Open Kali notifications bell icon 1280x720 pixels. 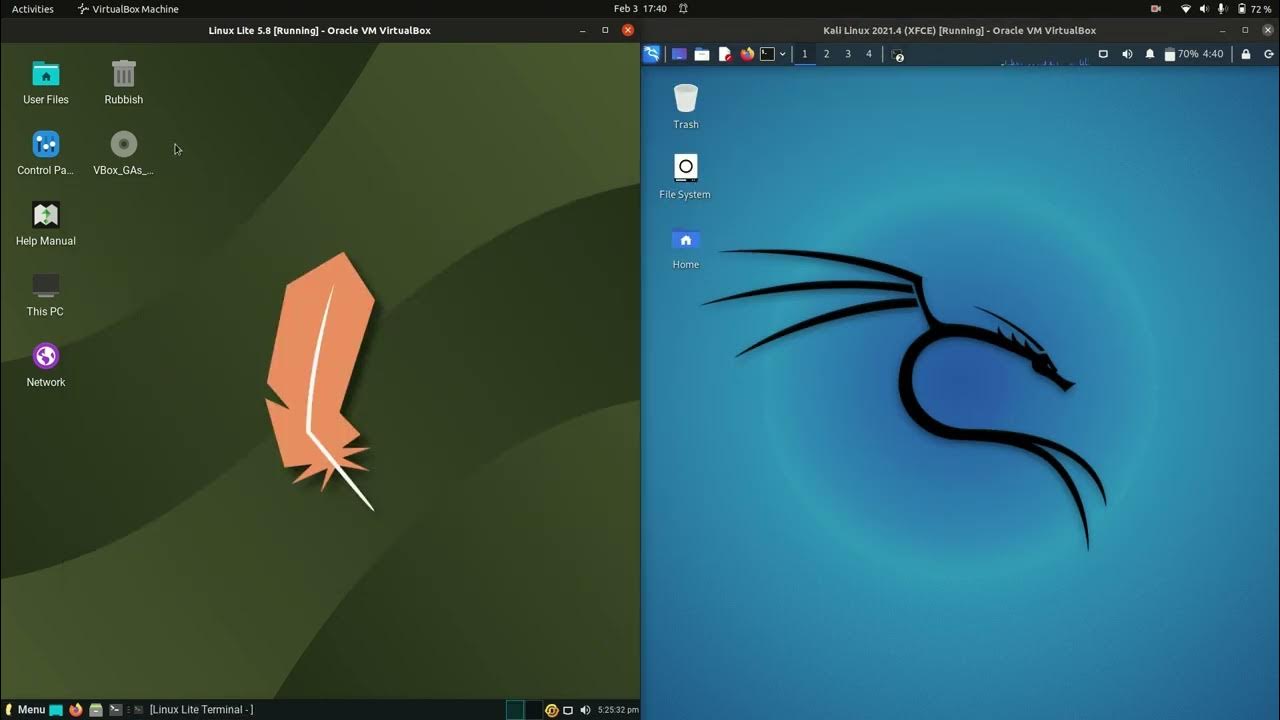tap(1150, 54)
